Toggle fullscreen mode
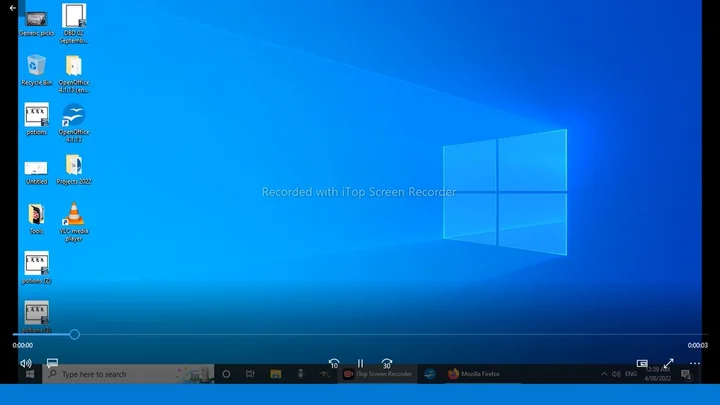The height and width of the screenshot is (405, 720). [x=669, y=364]
